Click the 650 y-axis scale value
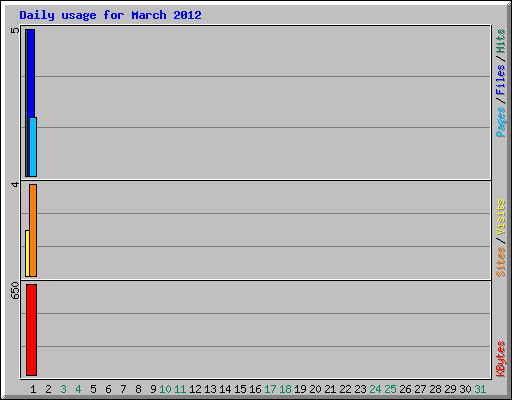Screen dimensions: 512x400 click(15, 290)
